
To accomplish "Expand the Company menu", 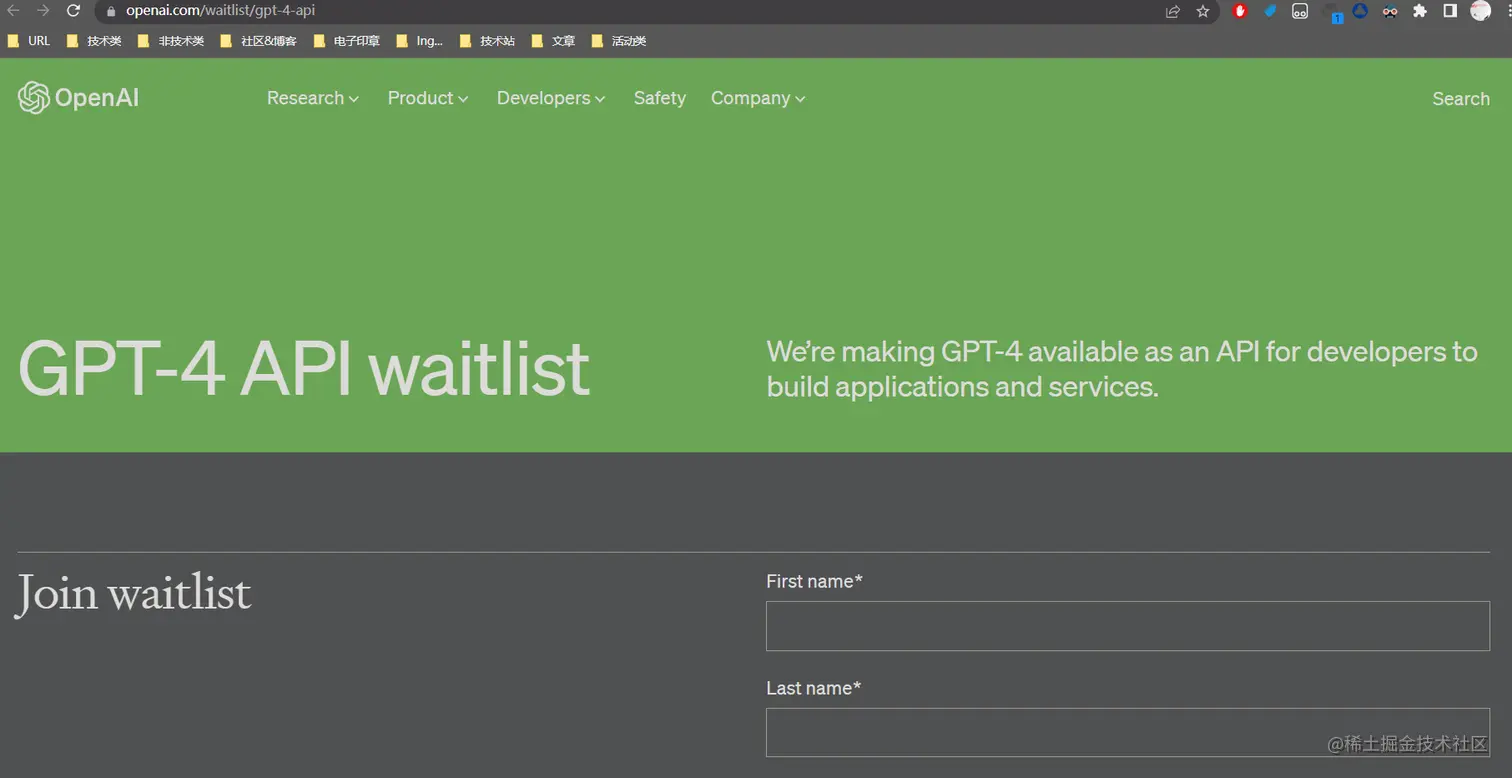I will coord(758,98).
